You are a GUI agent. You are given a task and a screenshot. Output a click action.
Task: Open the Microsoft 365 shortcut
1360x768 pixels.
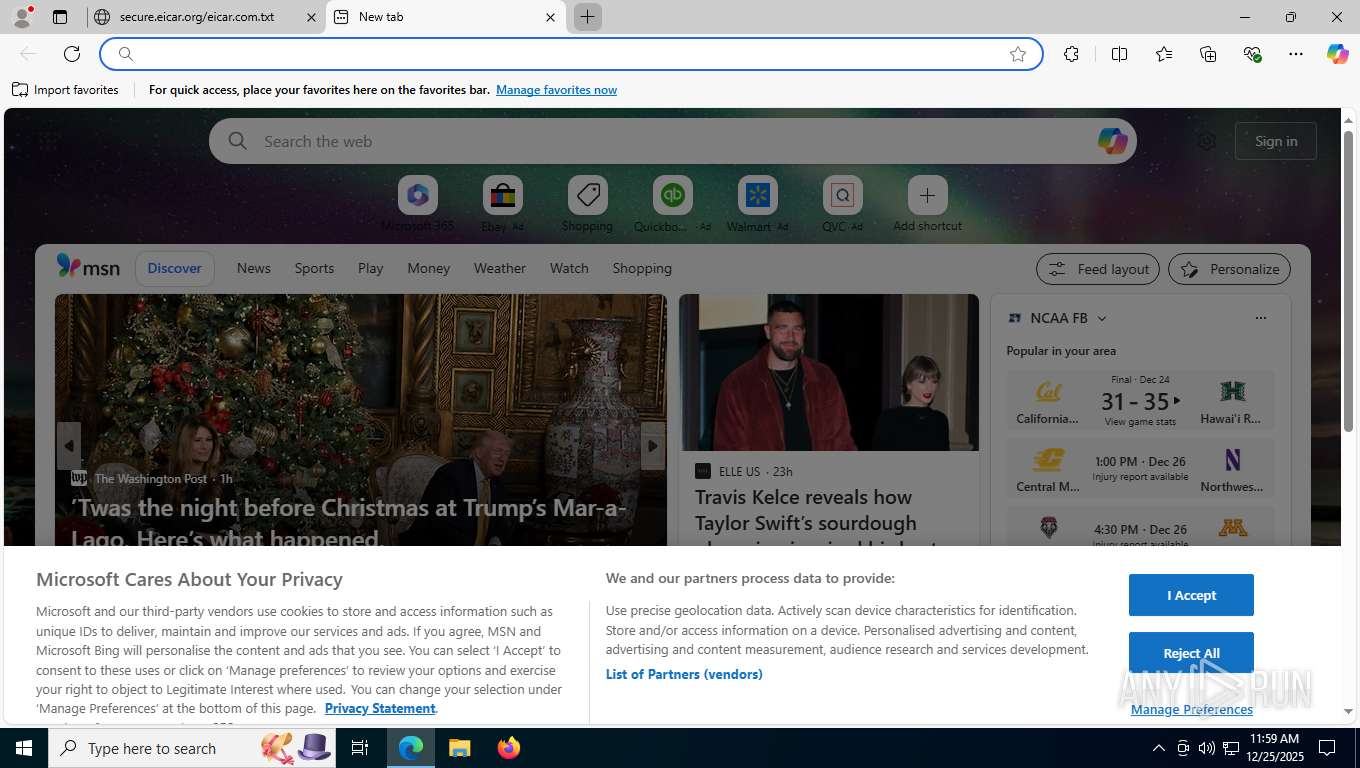click(418, 204)
